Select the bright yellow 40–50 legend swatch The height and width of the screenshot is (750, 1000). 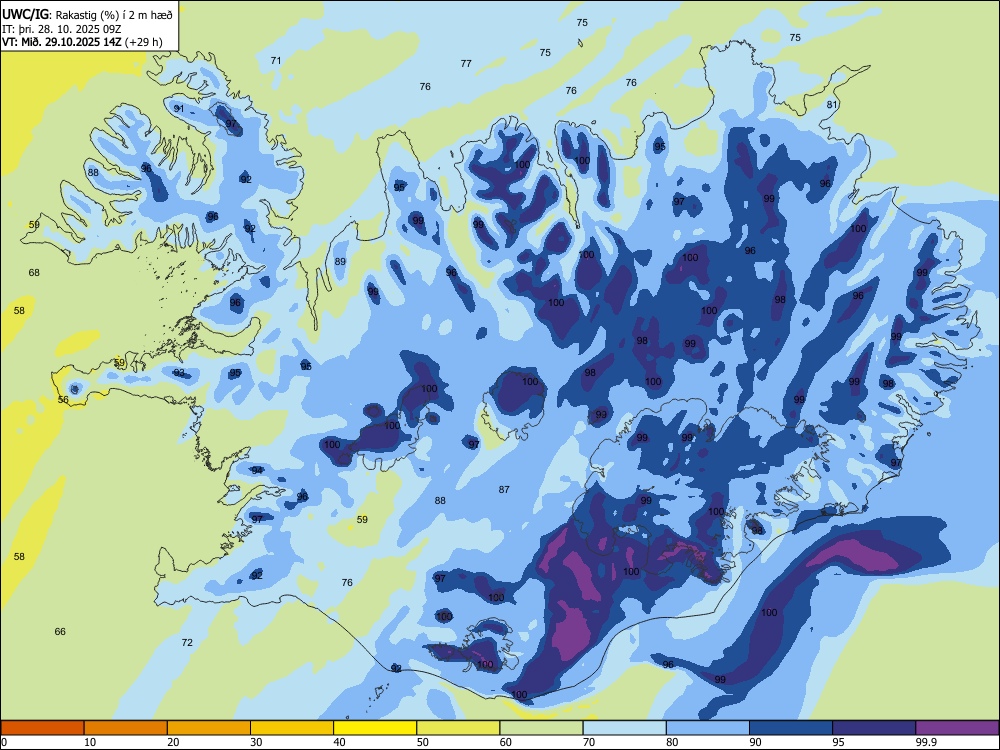click(x=375, y=728)
